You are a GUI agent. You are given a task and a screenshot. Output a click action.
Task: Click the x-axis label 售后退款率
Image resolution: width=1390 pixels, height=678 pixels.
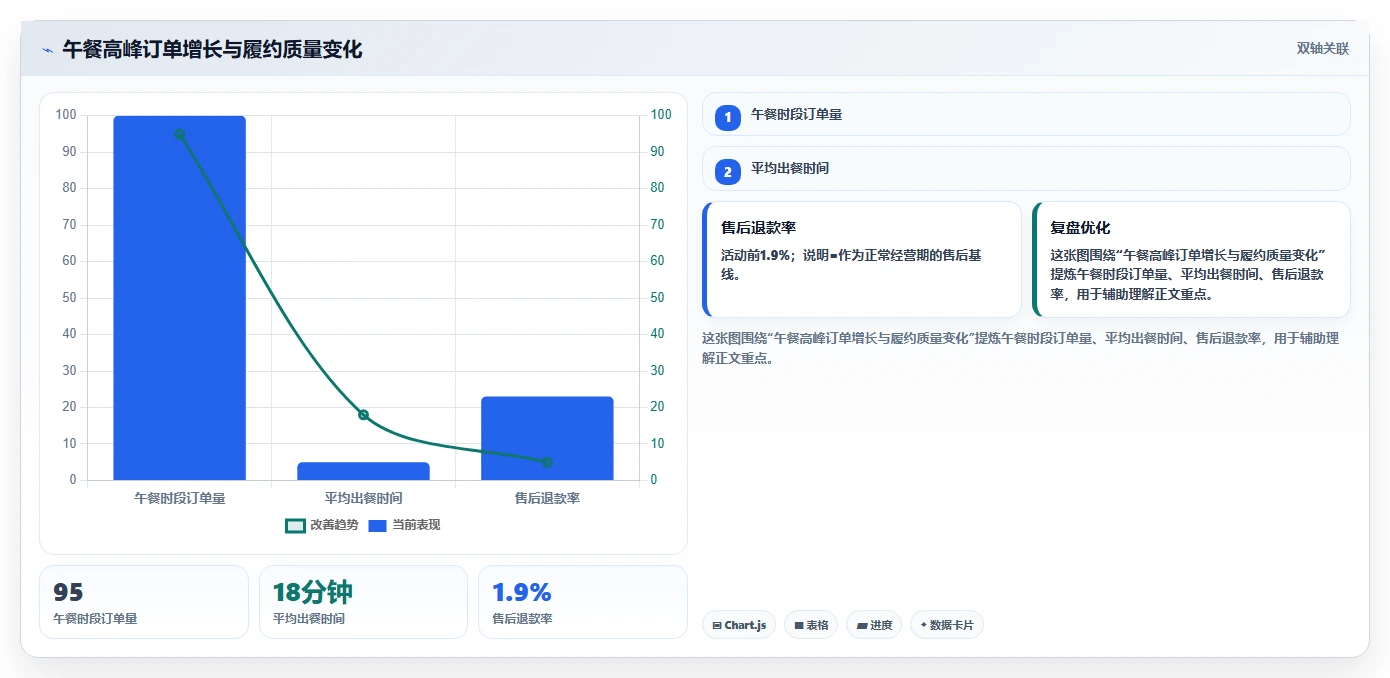(547, 498)
